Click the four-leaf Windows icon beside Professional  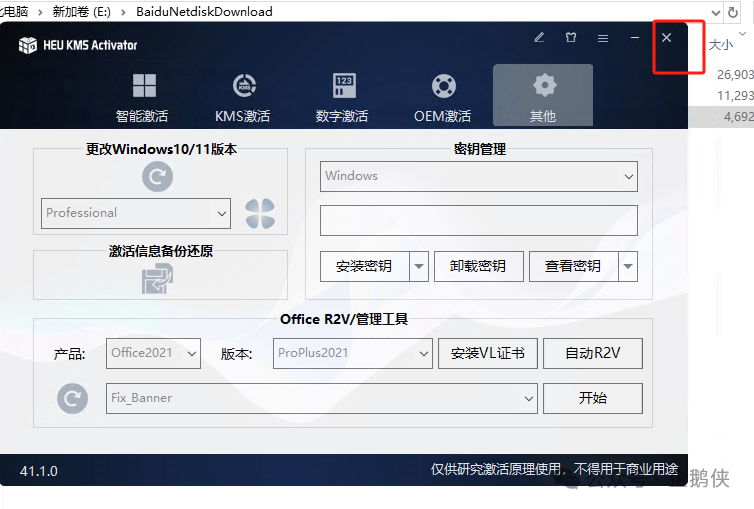[x=260, y=213]
